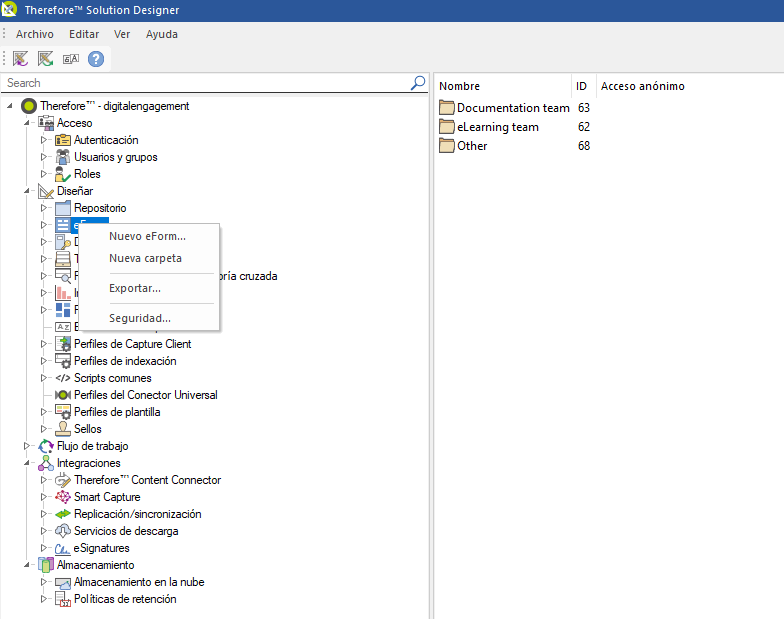Click the Flujo de trabajo icon

click(x=46, y=446)
